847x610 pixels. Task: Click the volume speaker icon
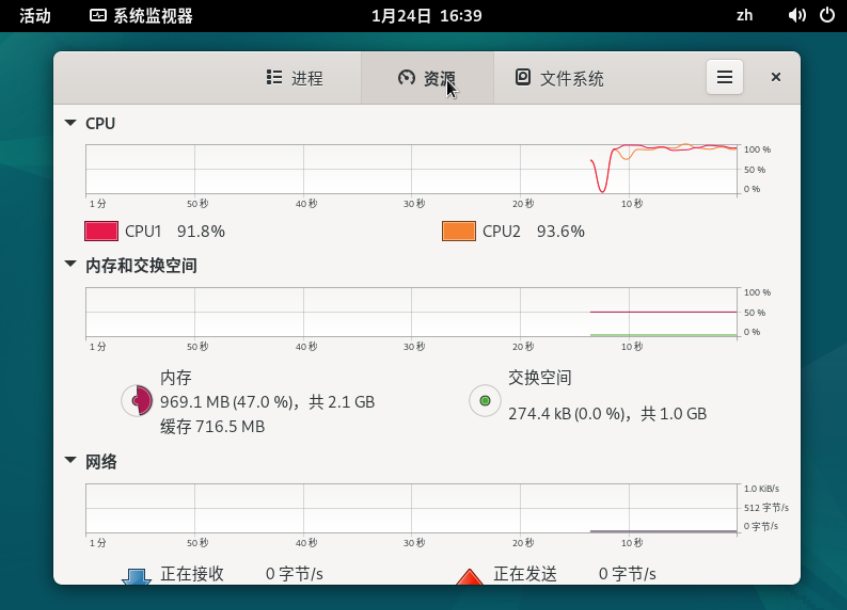tap(797, 16)
